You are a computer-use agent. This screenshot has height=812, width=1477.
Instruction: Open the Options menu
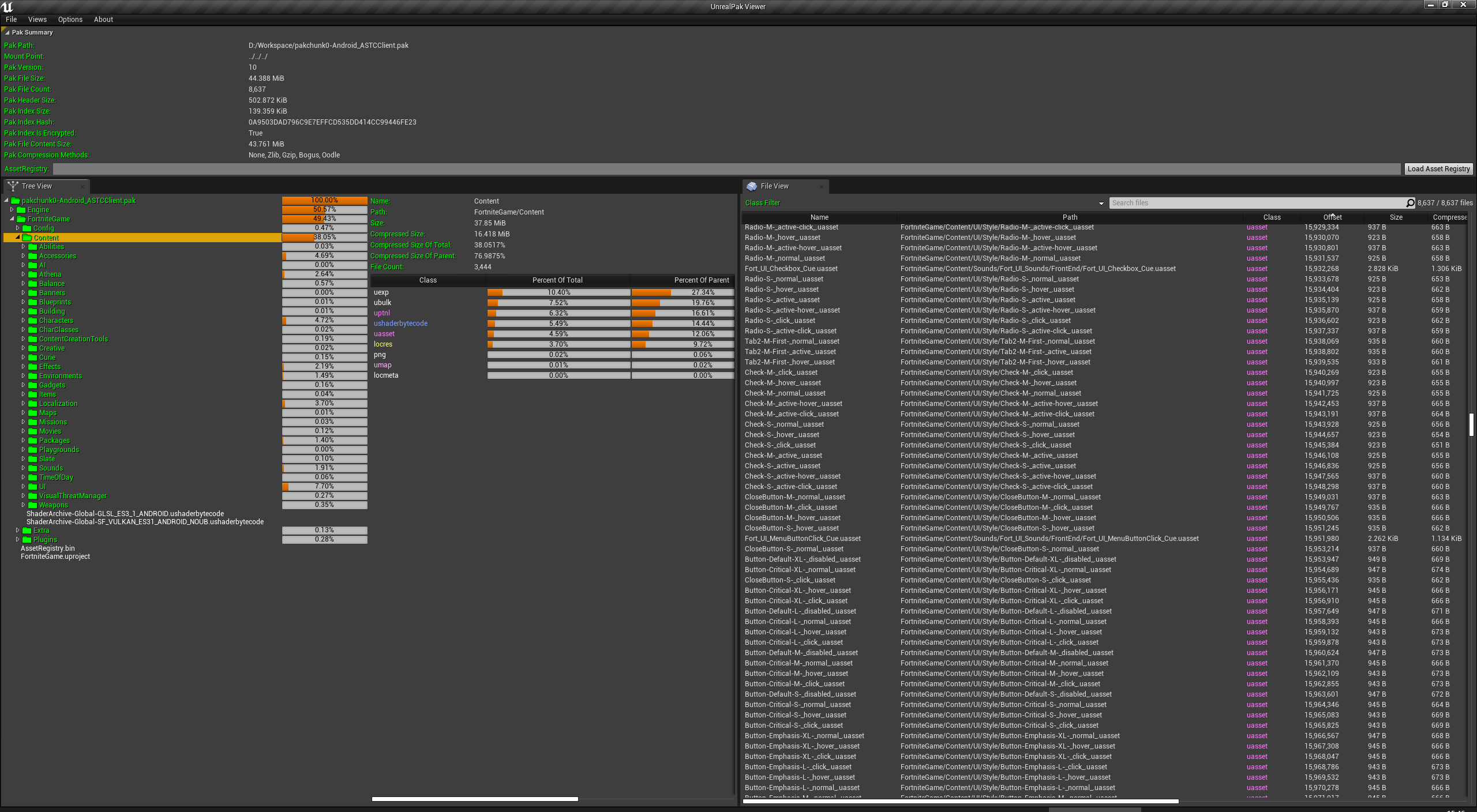(x=70, y=20)
